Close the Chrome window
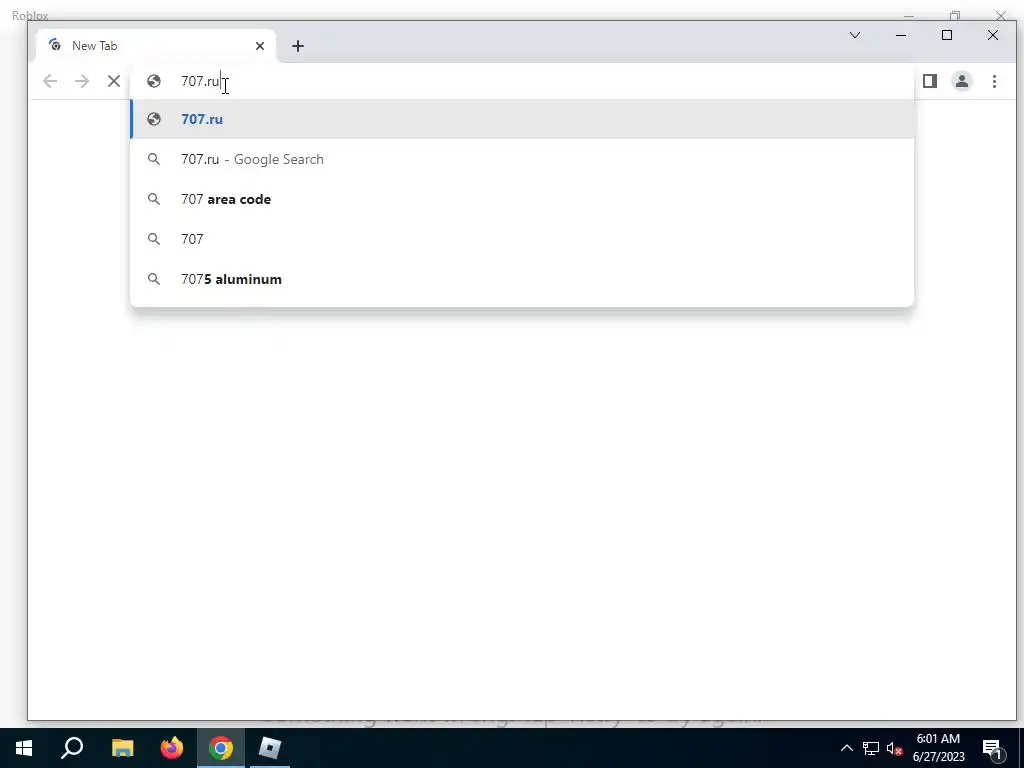The image size is (1024, 768). tap(993, 35)
